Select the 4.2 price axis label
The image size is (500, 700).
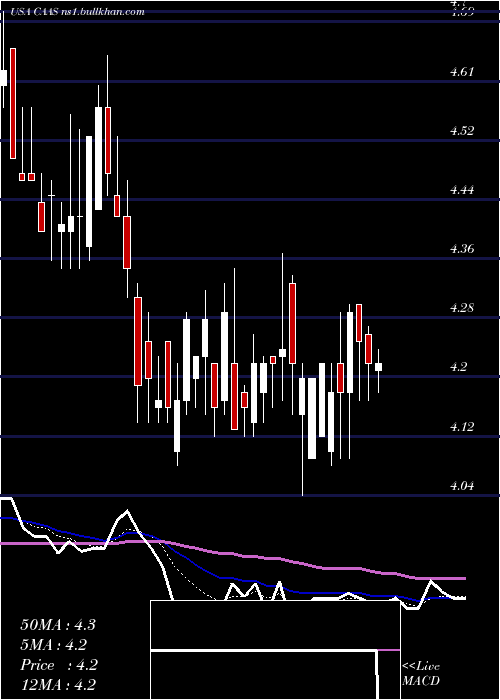coord(459,367)
